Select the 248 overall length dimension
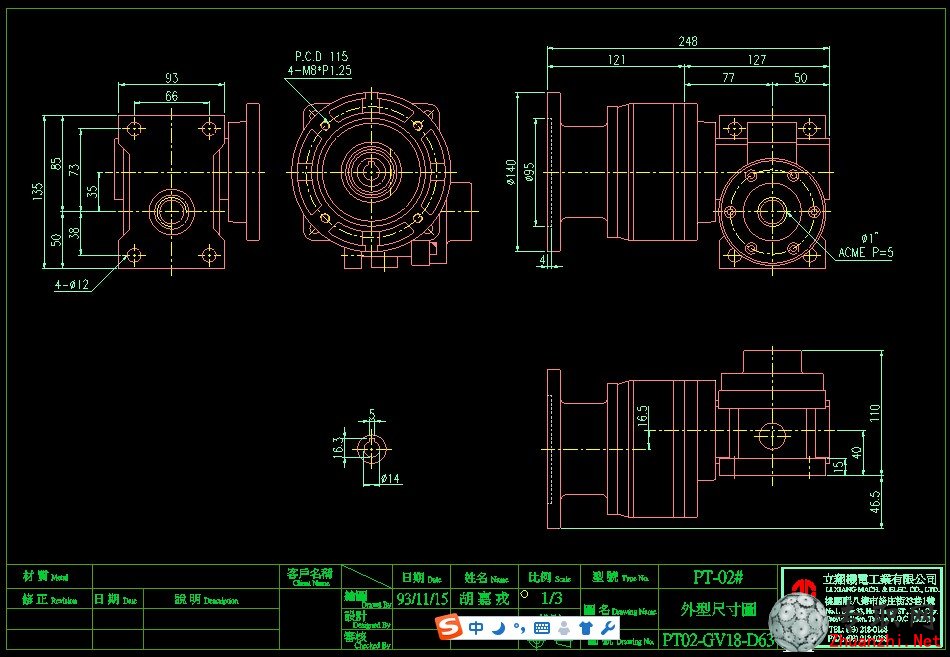950x657 pixels. (688, 41)
